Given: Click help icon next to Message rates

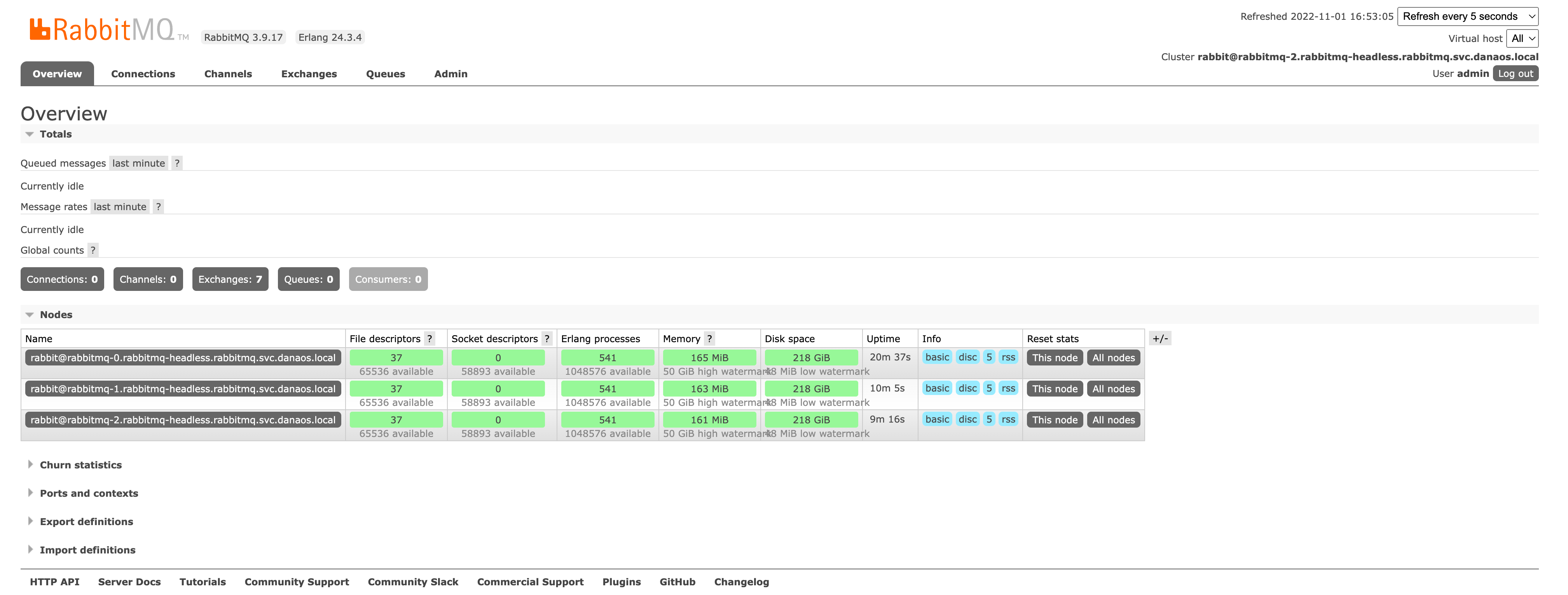Looking at the screenshot, I should [158, 207].
